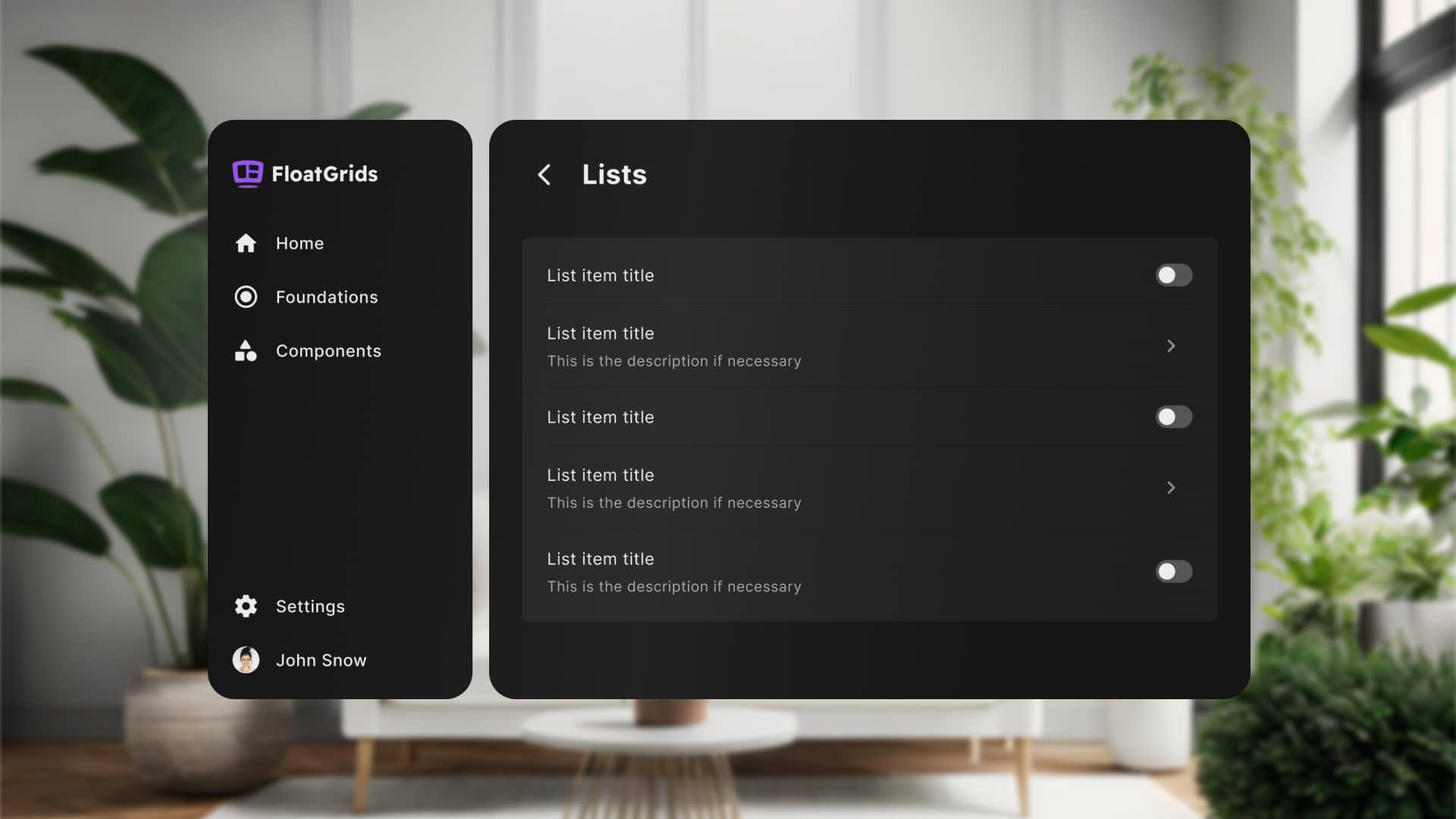The width and height of the screenshot is (1456, 819).
Task: Click the Components shapes icon
Action: [x=246, y=351]
